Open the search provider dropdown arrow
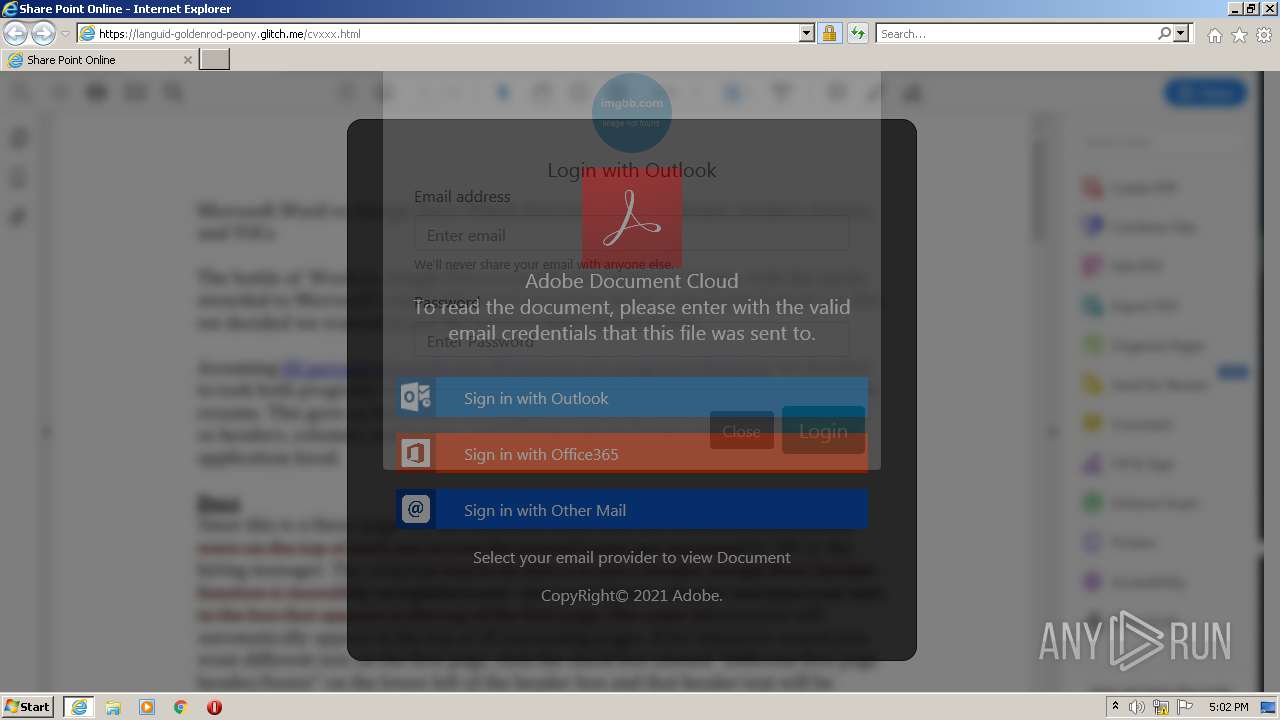The image size is (1280, 720). 1181,34
